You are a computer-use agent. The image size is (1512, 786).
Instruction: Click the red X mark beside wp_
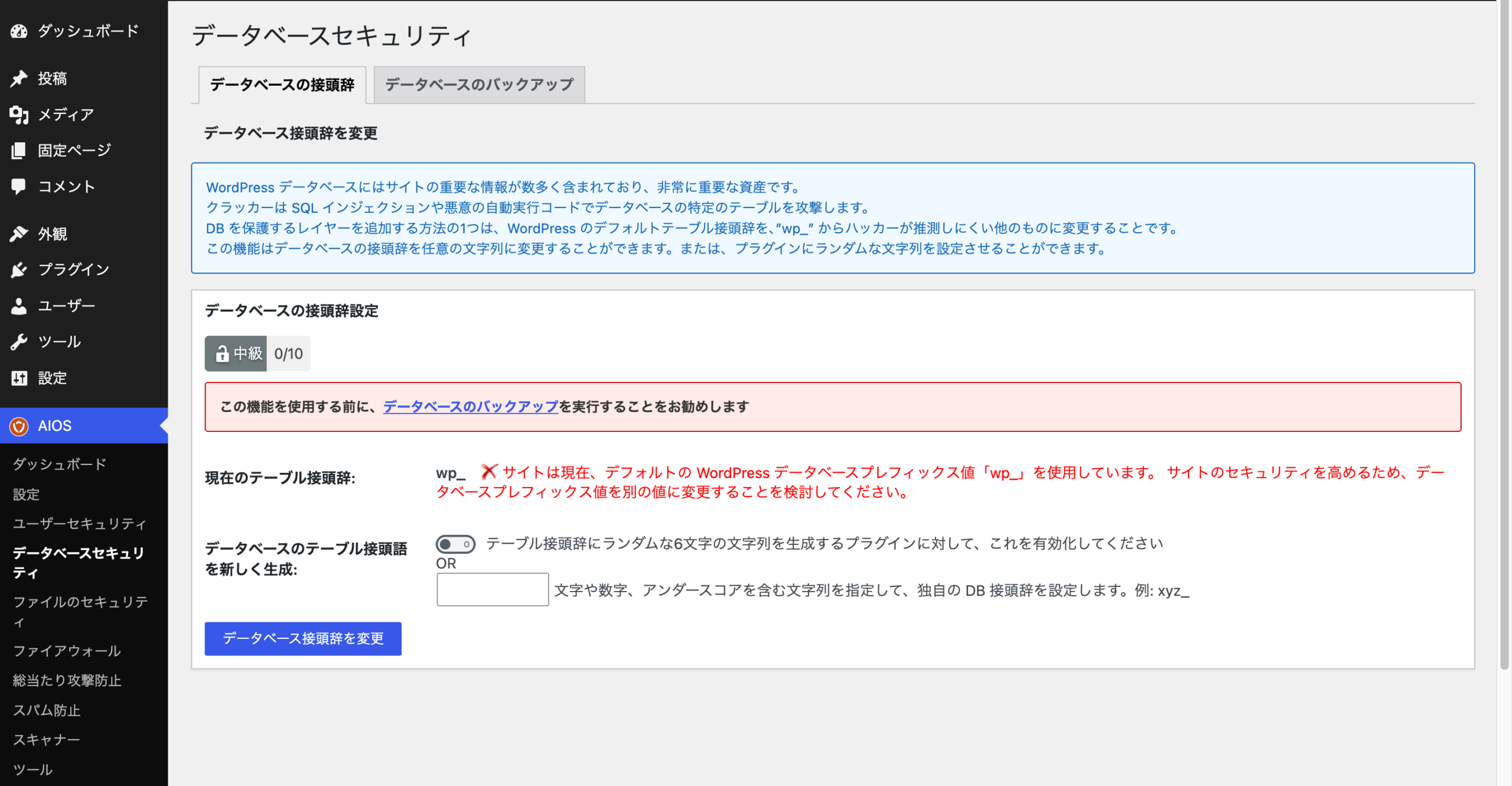pos(488,472)
